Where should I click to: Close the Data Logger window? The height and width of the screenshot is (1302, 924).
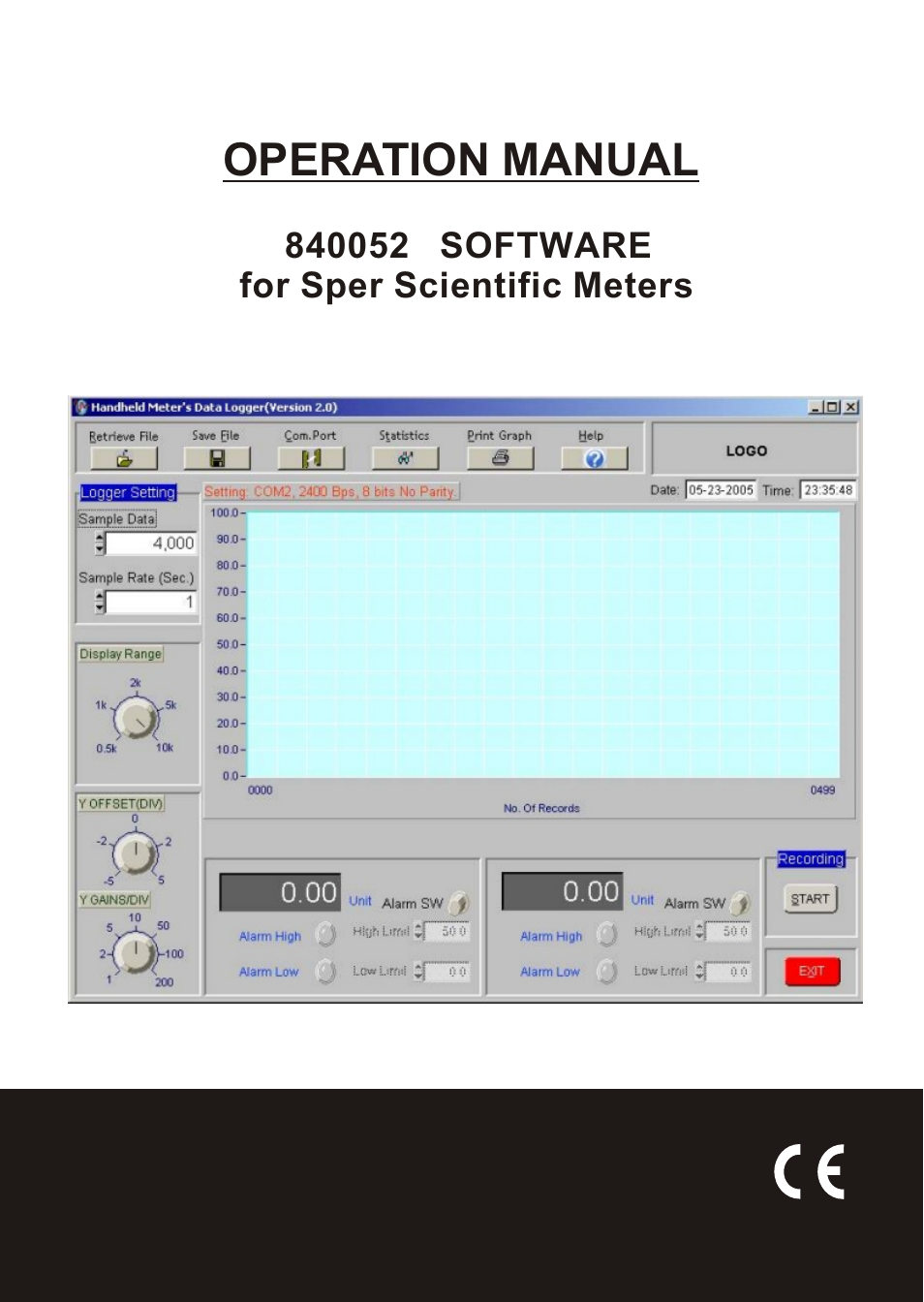coord(850,408)
